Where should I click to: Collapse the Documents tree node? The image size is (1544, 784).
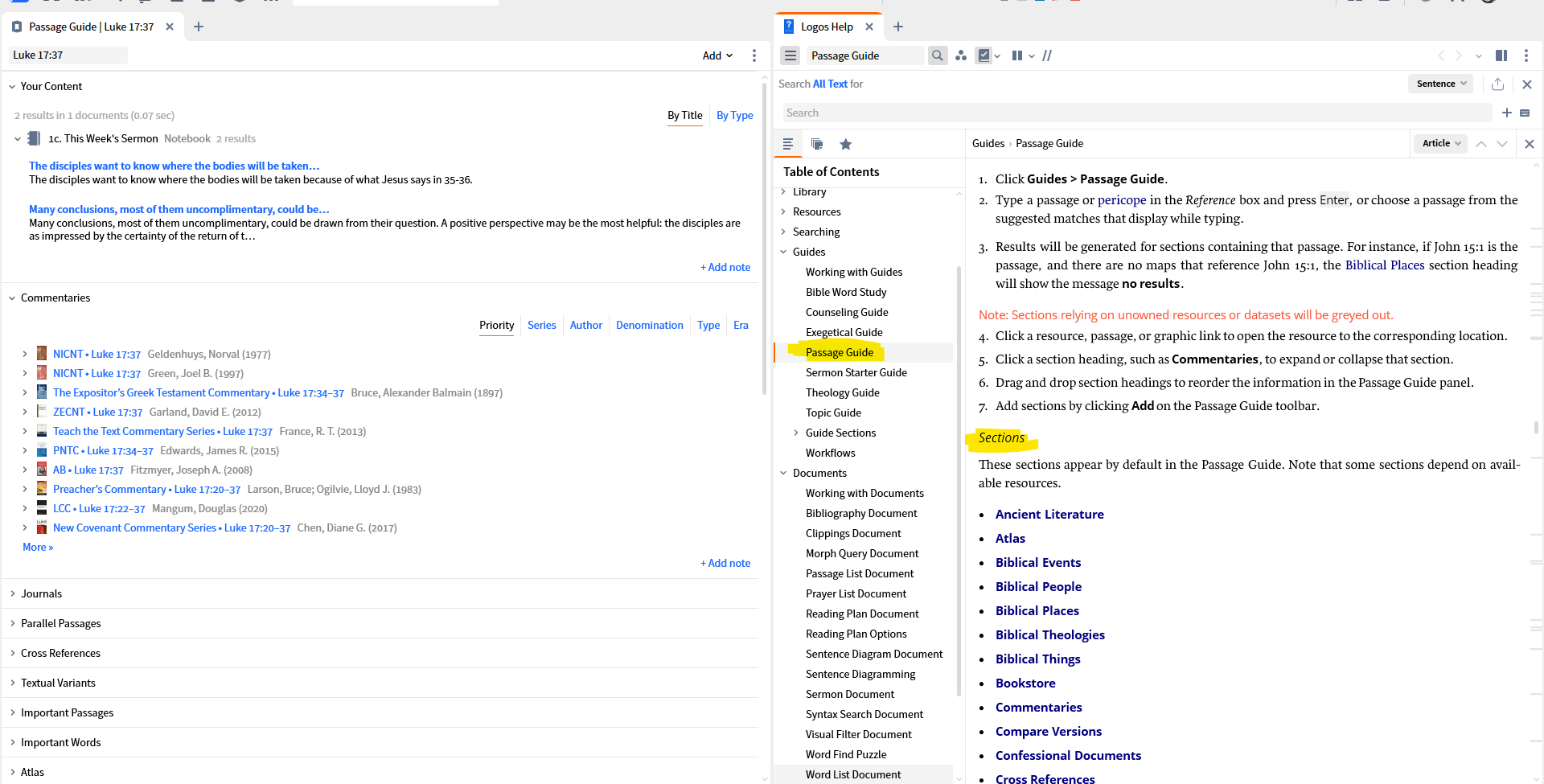point(783,473)
